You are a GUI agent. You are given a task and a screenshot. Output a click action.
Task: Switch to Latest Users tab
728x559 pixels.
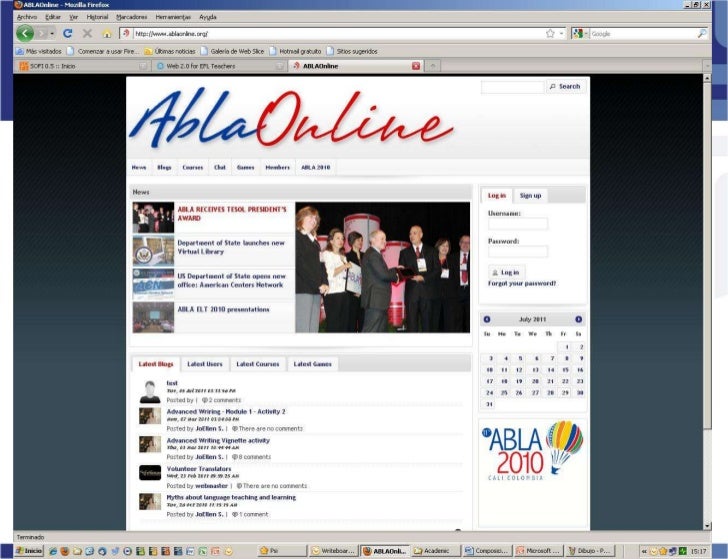click(x=205, y=364)
